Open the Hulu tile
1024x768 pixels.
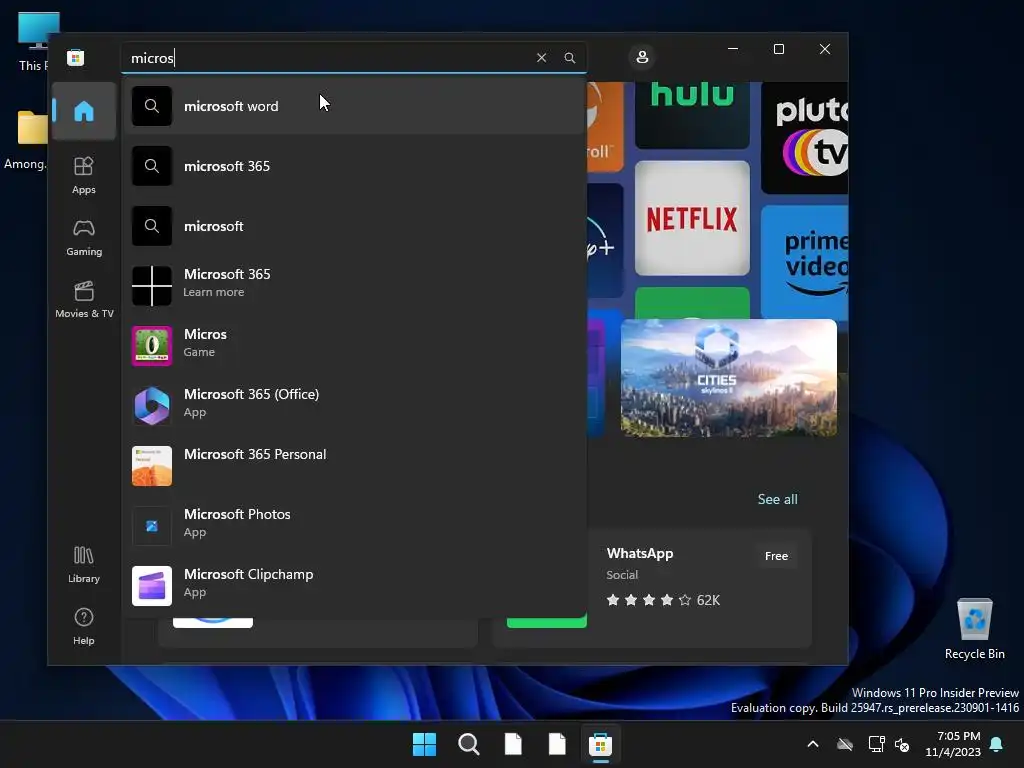click(692, 115)
